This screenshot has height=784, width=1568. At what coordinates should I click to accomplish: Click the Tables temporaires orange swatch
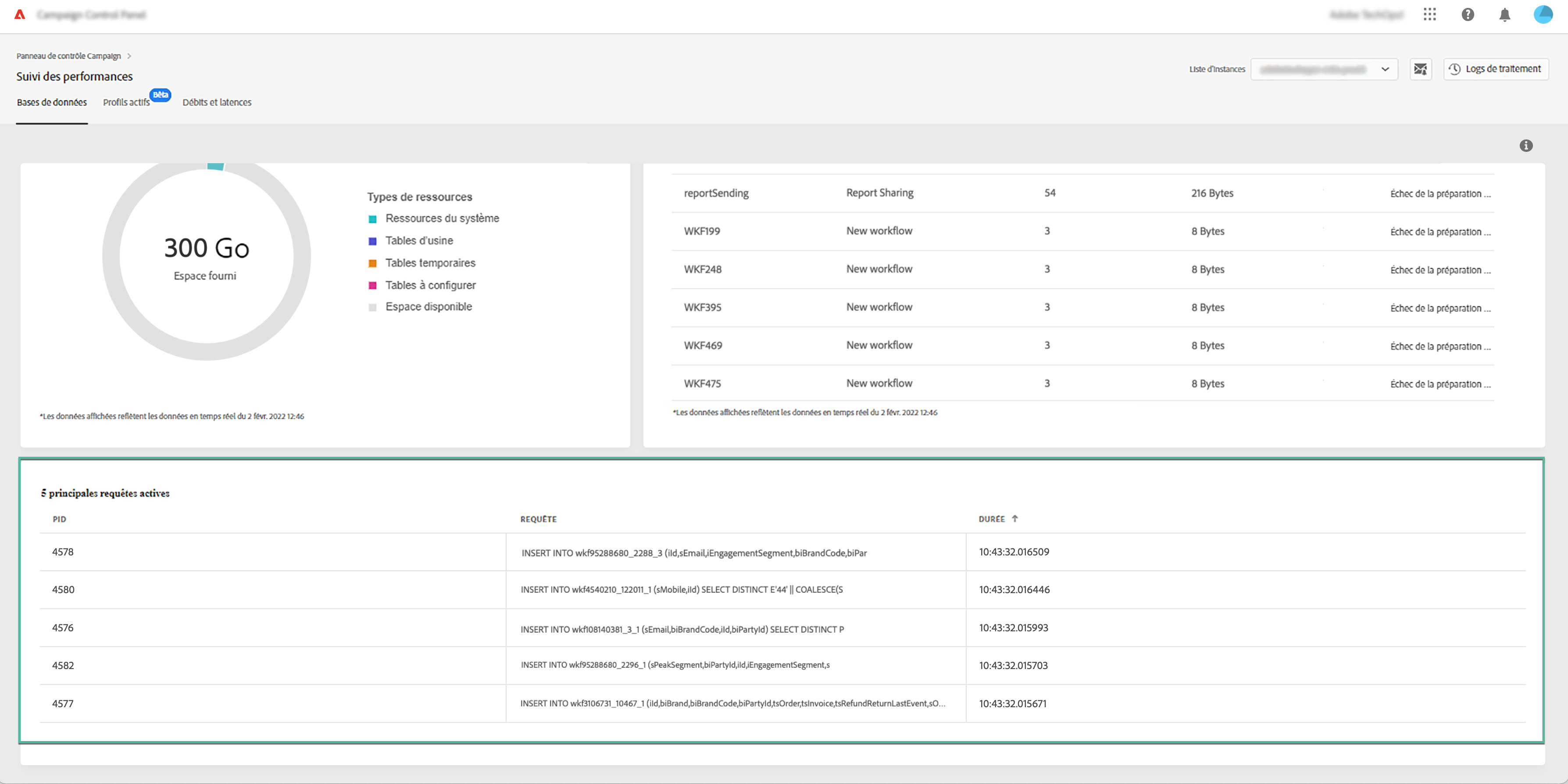(x=372, y=264)
